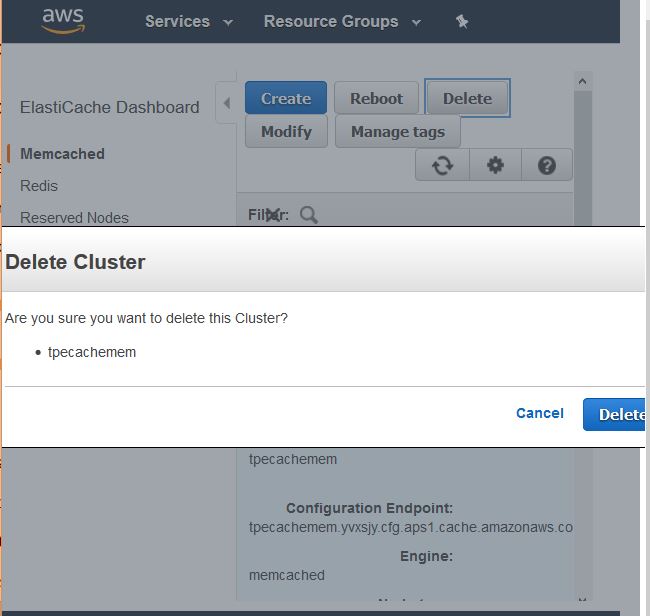Confirm deletion with the dialog Delete button

tap(617, 414)
